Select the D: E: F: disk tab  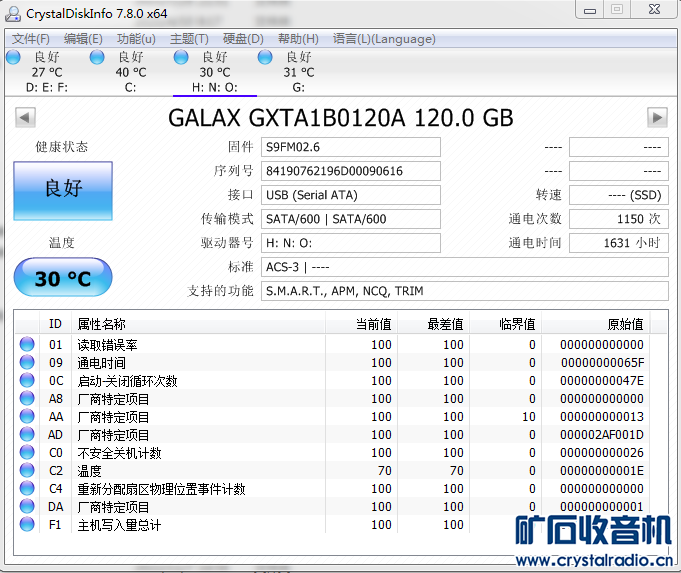click(46, 72)
